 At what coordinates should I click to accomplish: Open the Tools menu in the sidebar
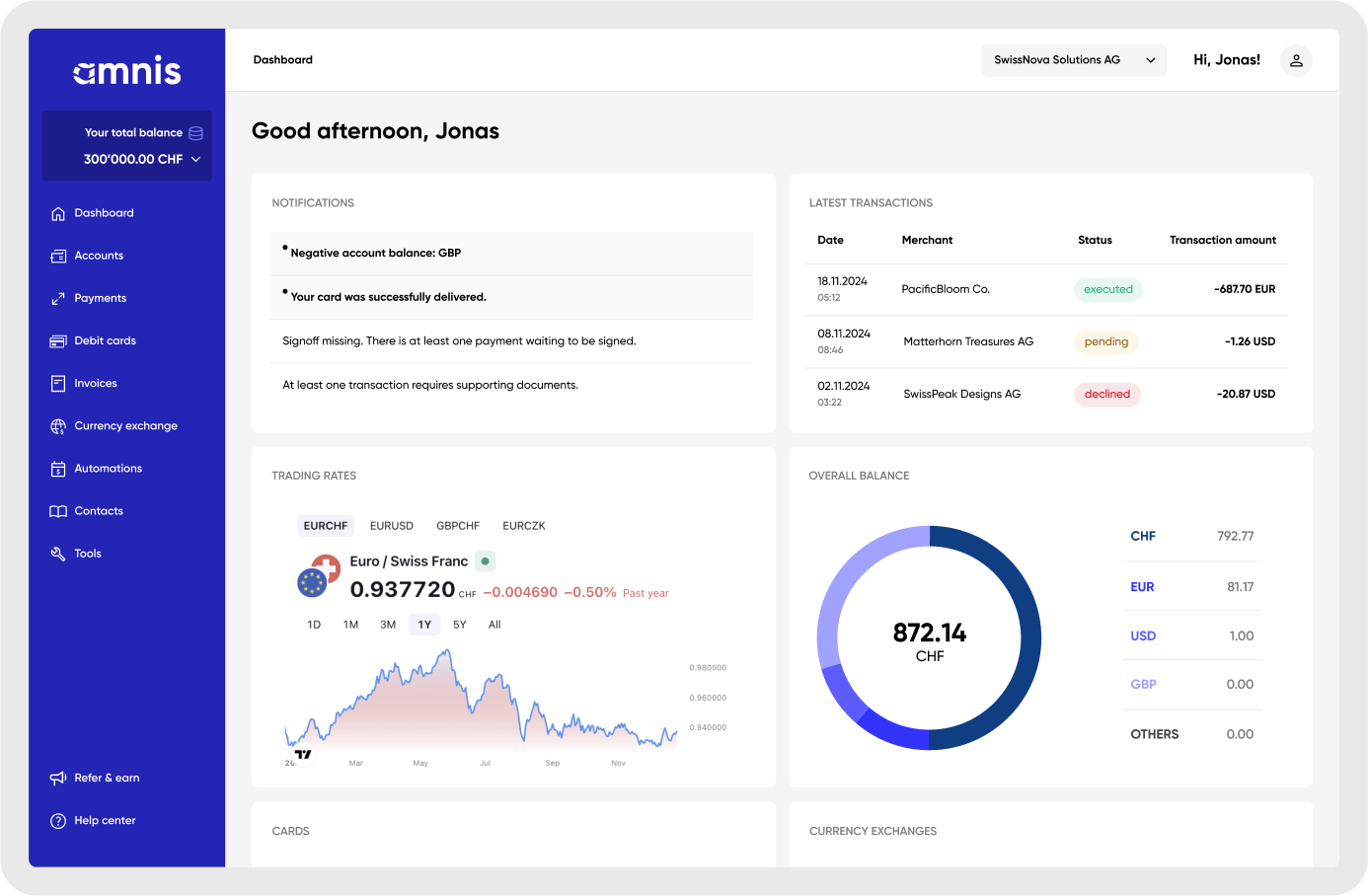point(87,553)
